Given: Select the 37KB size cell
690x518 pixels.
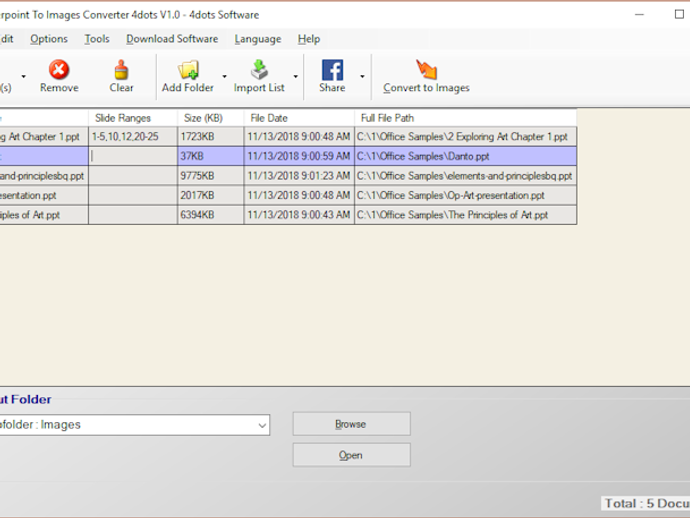Looking at the screenshot, I should click(211, 156).
